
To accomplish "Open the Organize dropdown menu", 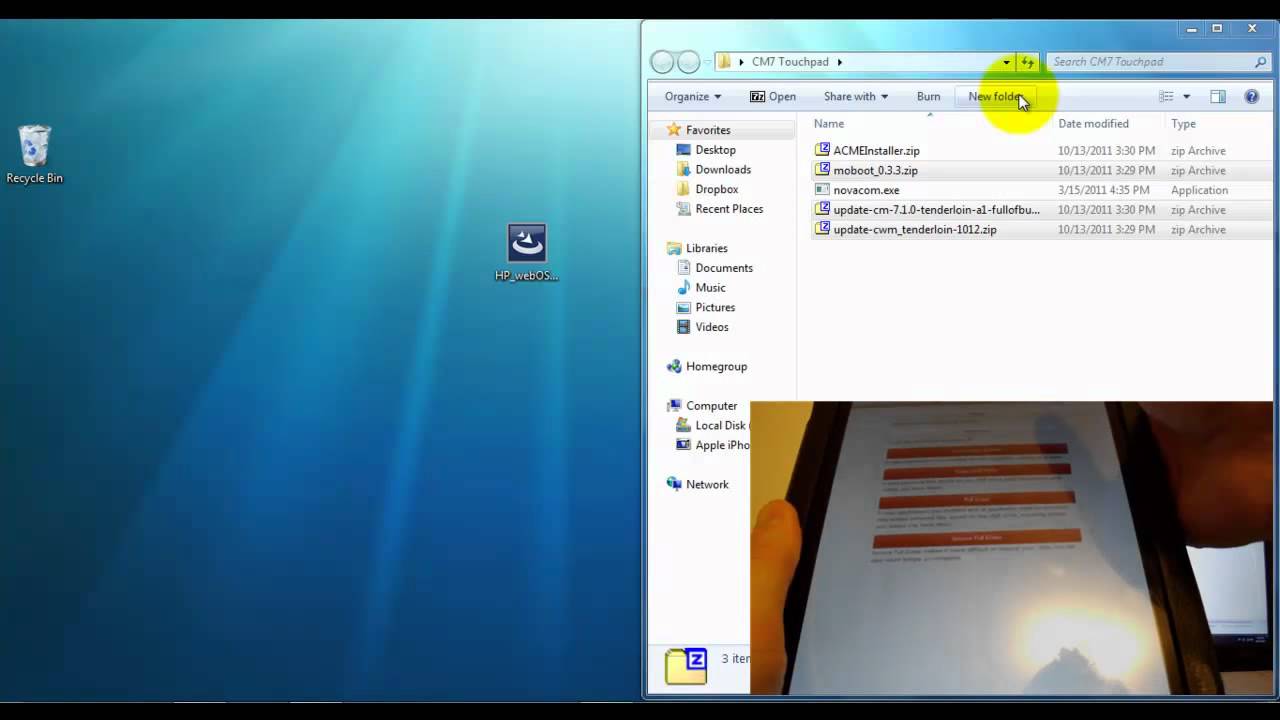I will click(692, 97).
